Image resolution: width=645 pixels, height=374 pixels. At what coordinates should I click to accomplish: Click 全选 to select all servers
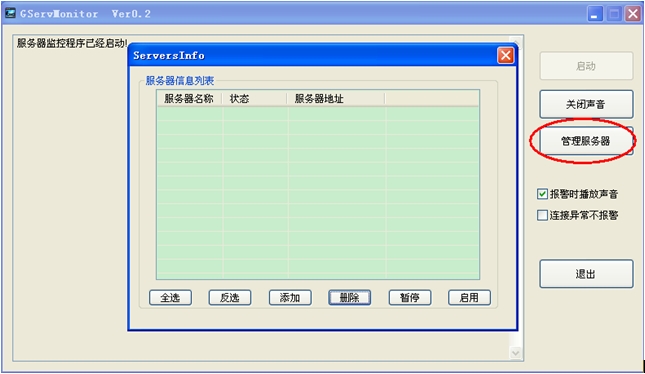[x=170, y=297]
